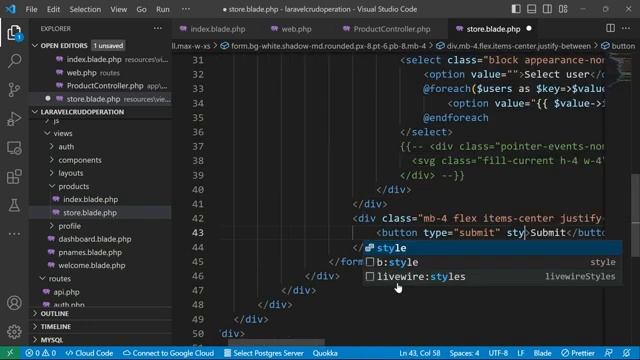The width and height of the screenshot is (640, 360).
Task: Click Quokka status bar item
Action: [x=325, y=353]
